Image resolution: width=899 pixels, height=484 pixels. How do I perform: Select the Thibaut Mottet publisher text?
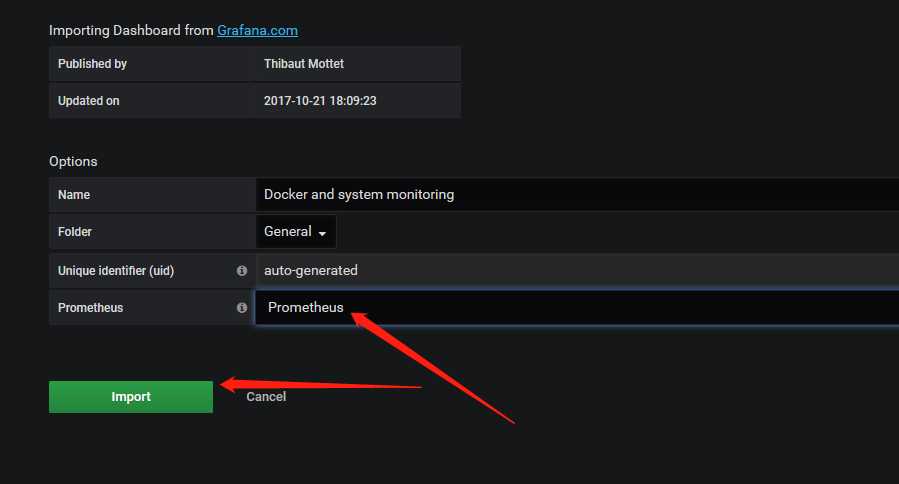(304, 64)
